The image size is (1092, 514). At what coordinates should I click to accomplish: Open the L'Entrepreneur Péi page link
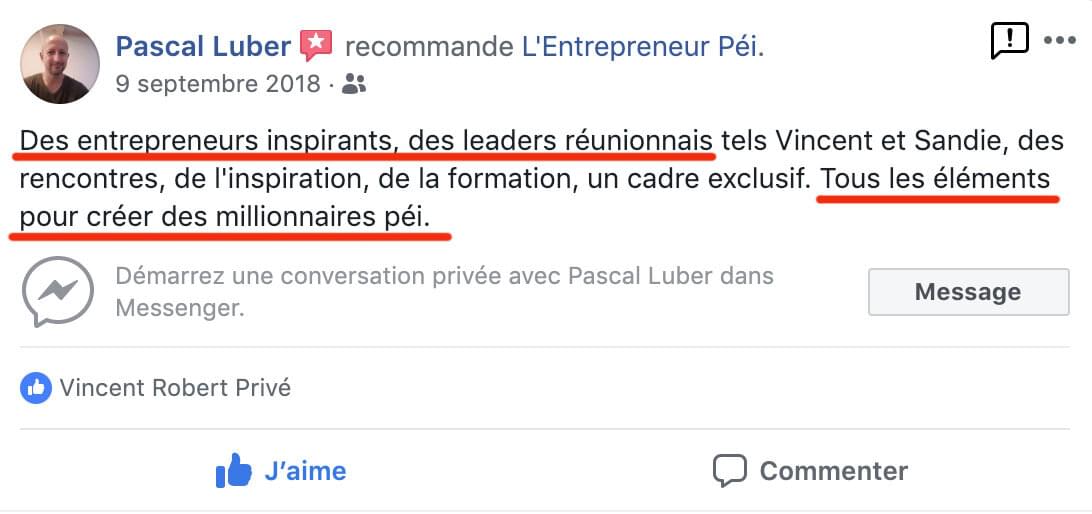642,46
